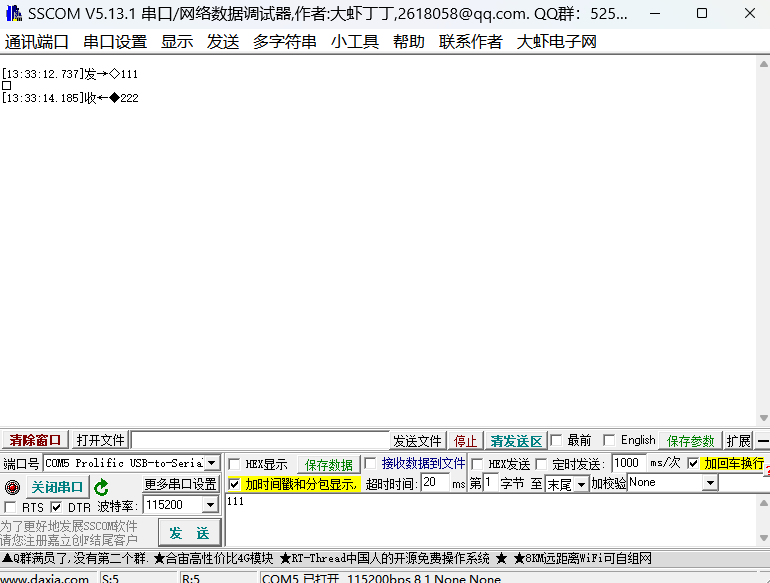Open the 串口设置 menu
770x583 pixels.
pos(115,41)
